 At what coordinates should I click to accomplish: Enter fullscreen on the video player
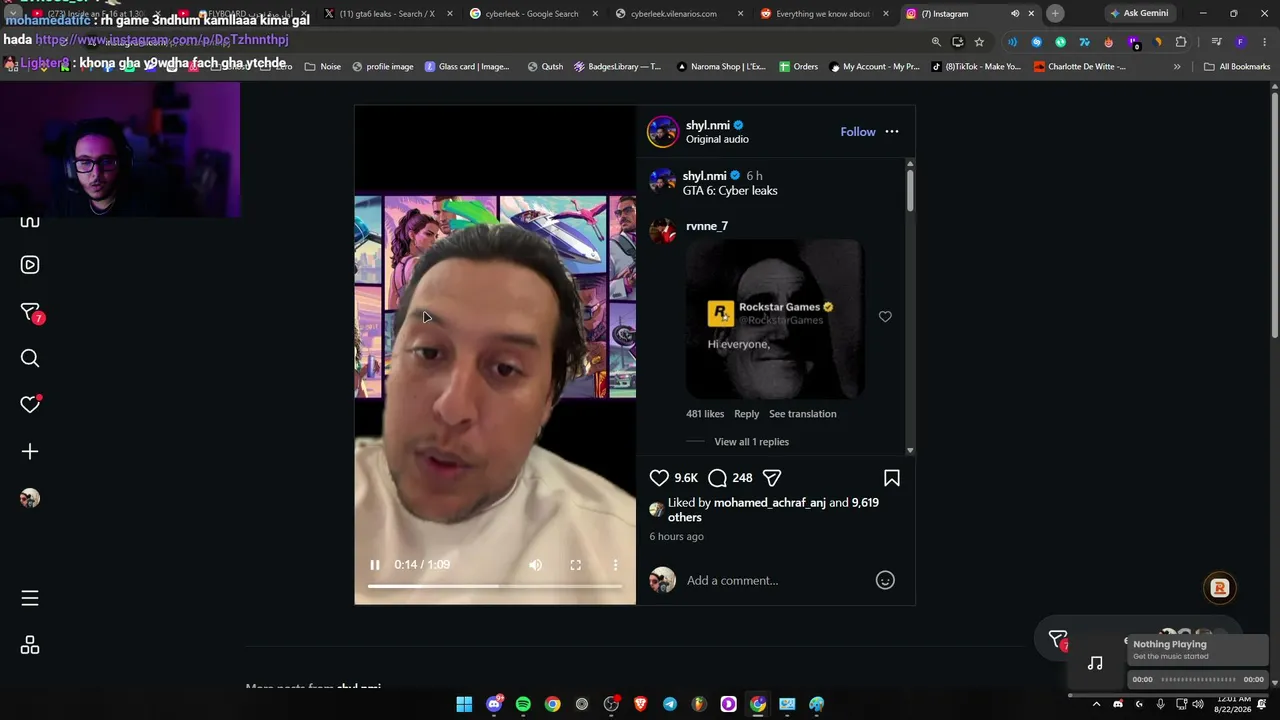tap(576, 565)
